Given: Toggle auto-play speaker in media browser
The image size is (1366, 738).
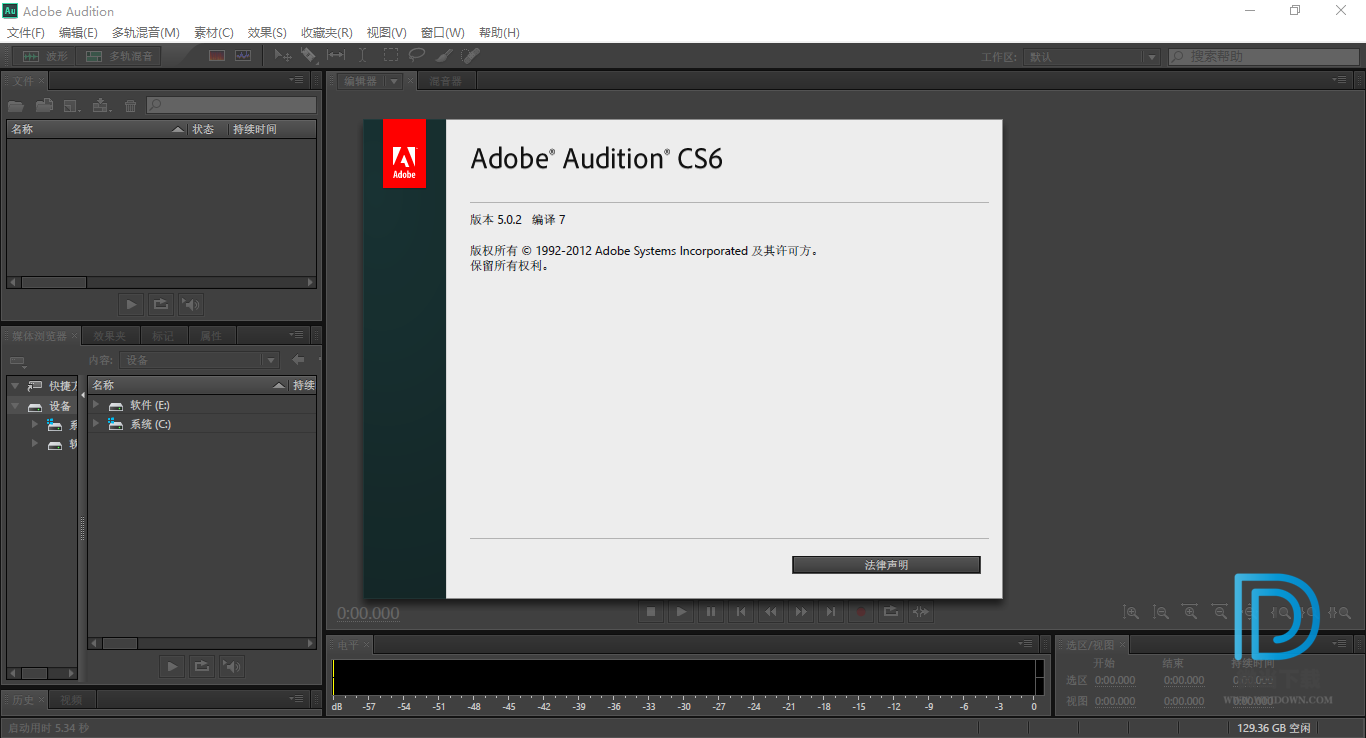Looking at the screenshot, I should tap(232, 666).
